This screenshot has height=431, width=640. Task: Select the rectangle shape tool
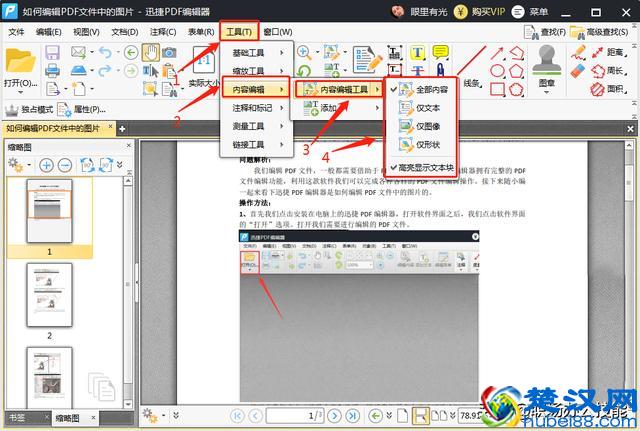(x=497, y=89)
